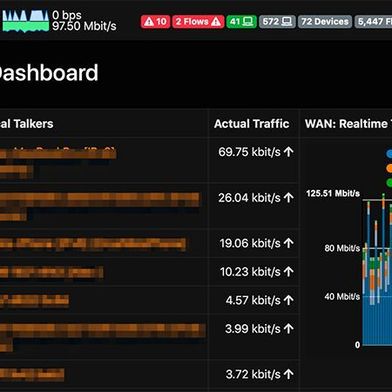Click the 0 bps upload rate text

point(67,15)
